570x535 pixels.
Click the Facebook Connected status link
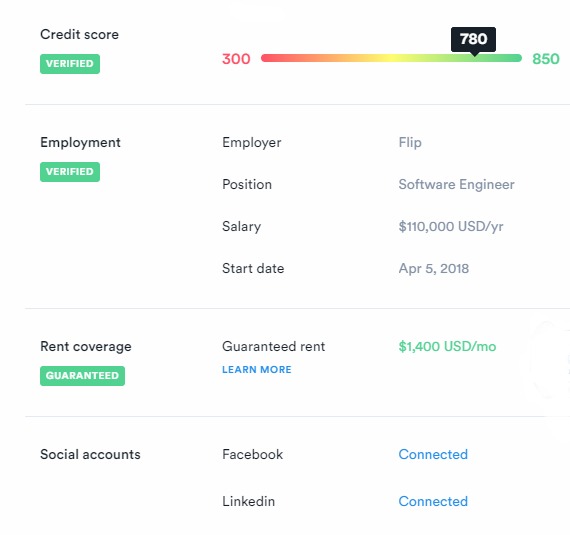433,454
